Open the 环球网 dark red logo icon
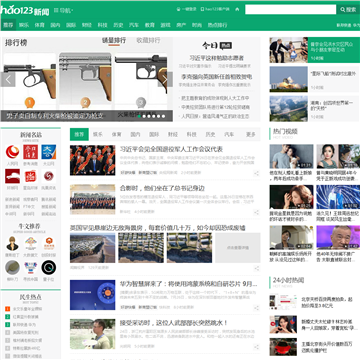Viewport: 360px width, 360px height. point(12,176)
